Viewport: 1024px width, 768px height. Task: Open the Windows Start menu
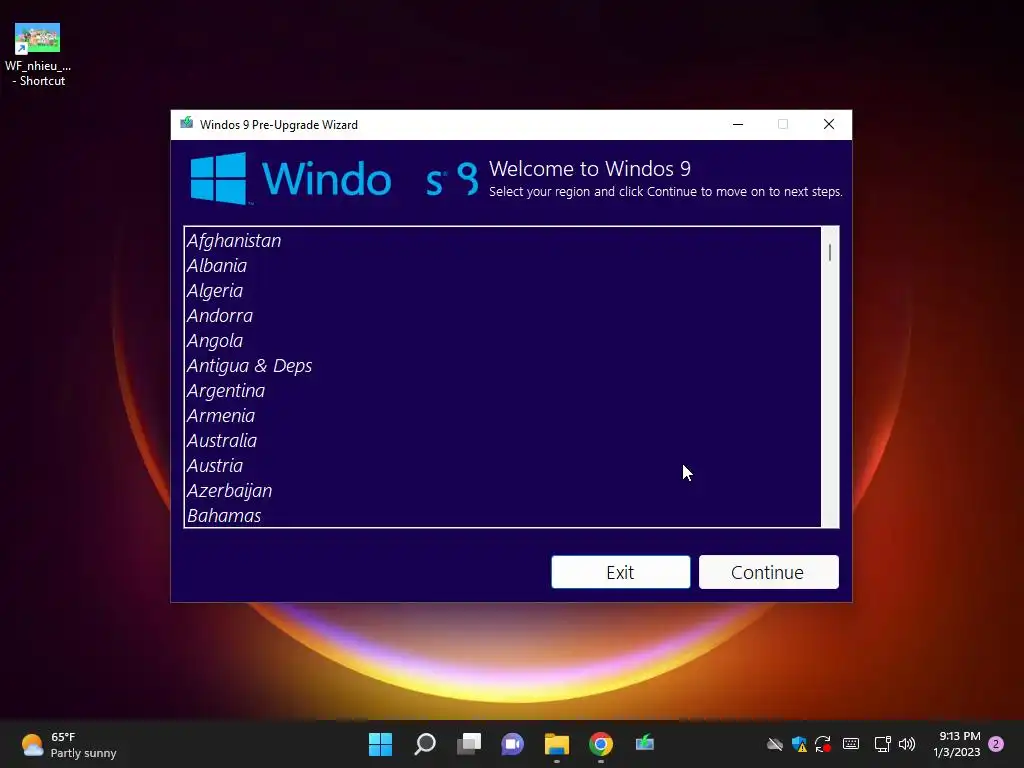(380, 744)
